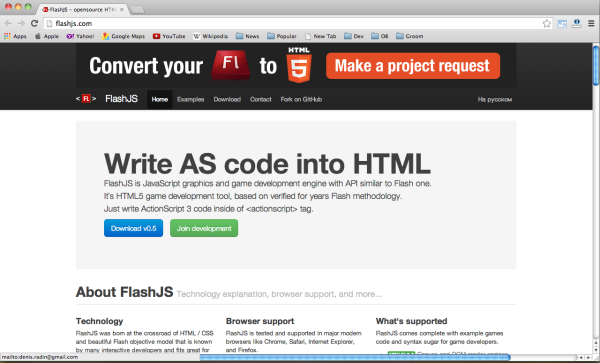Viewport: 600px width, 363px height.
Task: Click the browser forward arrow
Action: pyautogui.click(x=21, y=23)
